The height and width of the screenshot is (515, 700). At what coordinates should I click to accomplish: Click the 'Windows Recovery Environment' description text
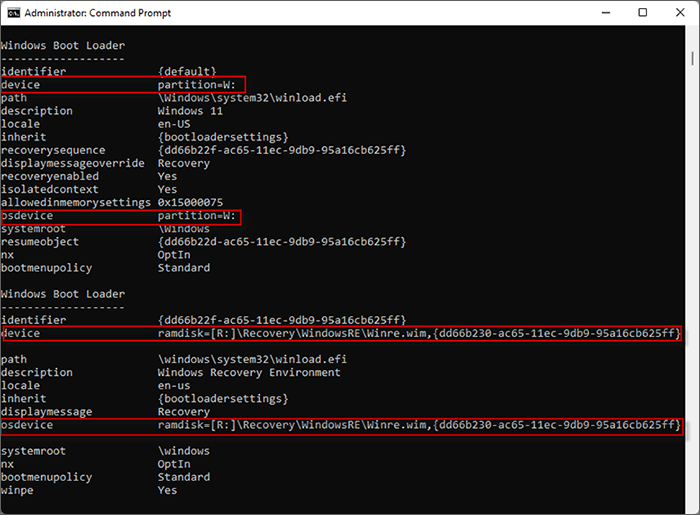pos(248,372)
